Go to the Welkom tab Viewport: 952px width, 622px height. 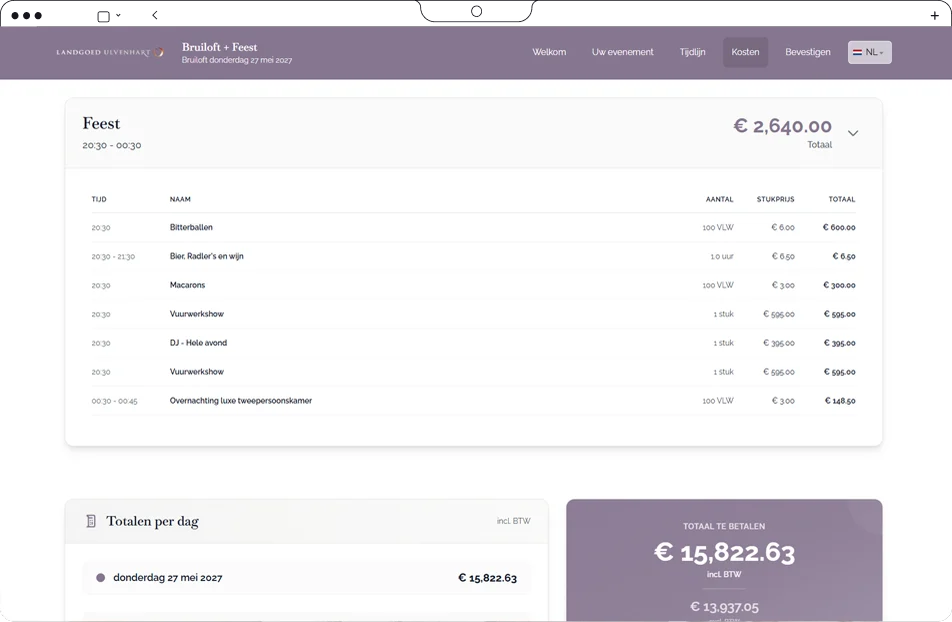pyautogui.click(x=549, y=52)
